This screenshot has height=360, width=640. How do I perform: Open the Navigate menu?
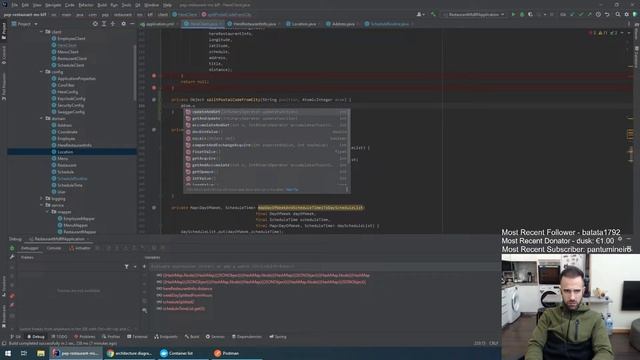[53, 5]
